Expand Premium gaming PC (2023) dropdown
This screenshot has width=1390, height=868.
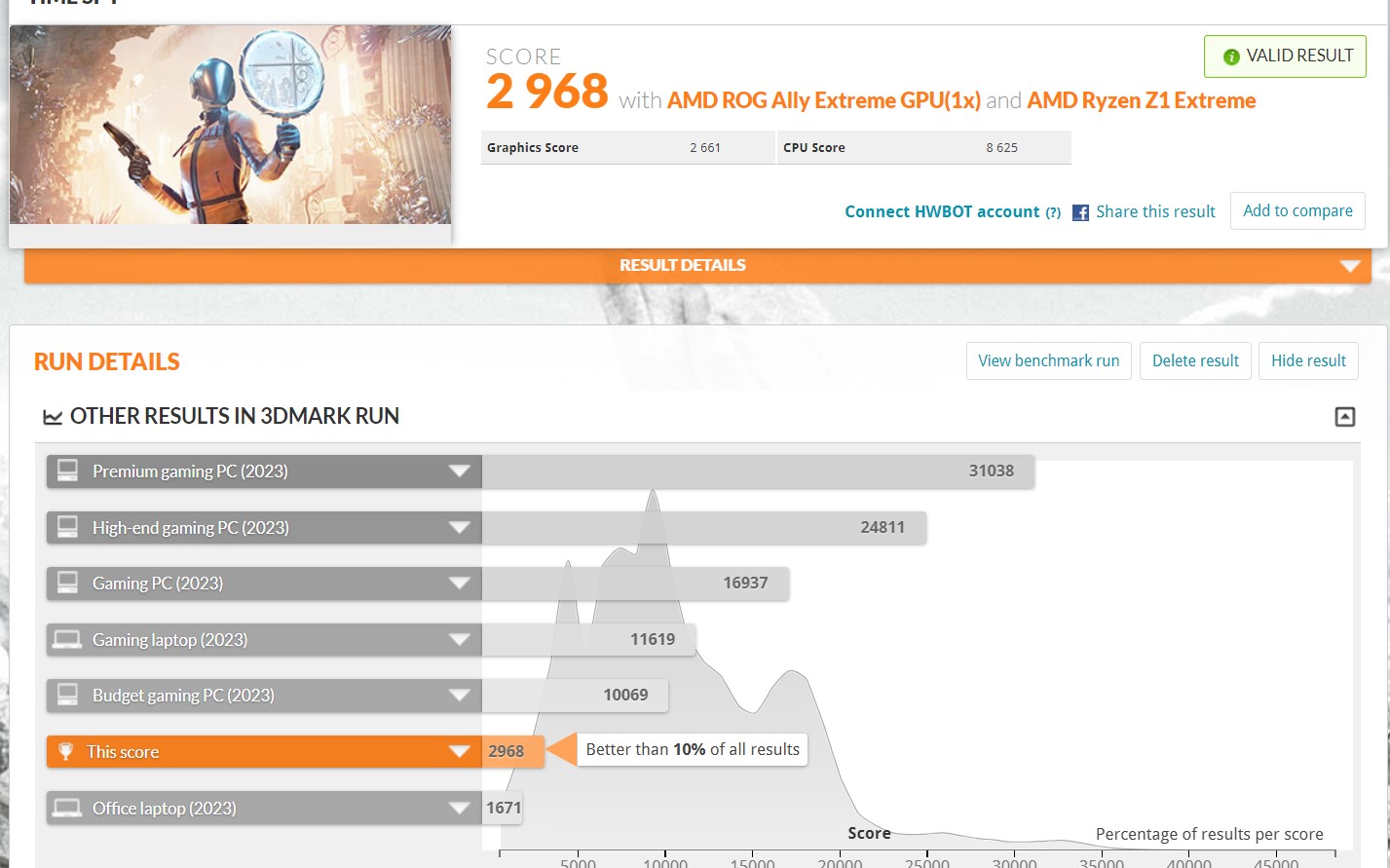(459, 472)
